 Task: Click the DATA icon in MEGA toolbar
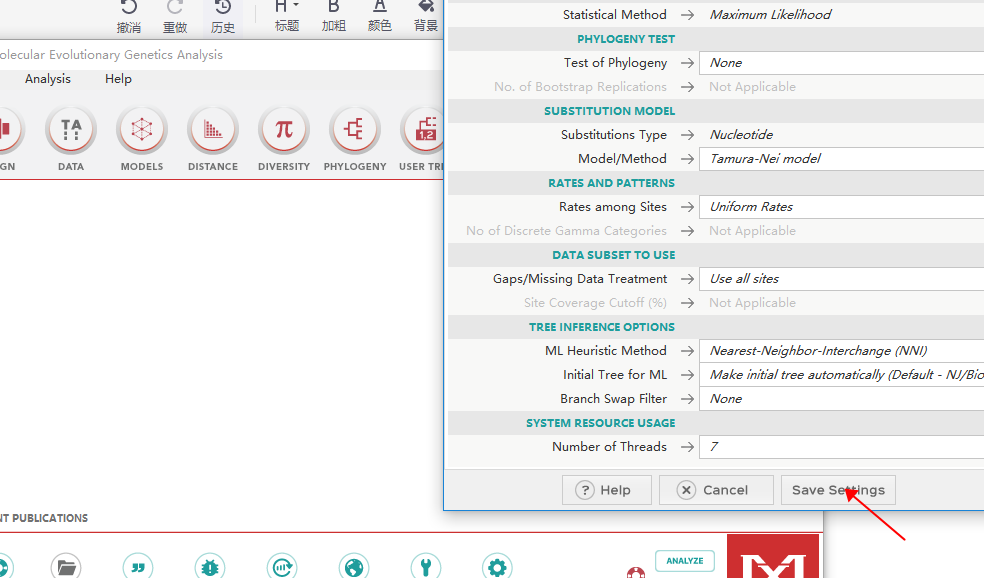71,139
